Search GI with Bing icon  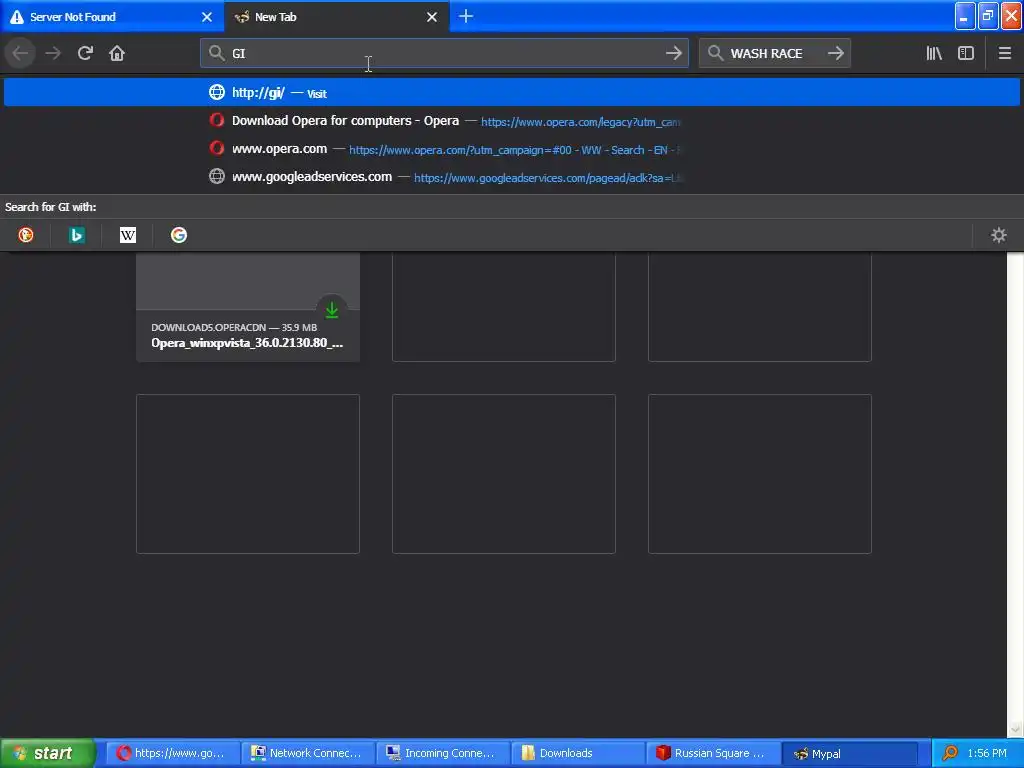click(x=76, y=235)
